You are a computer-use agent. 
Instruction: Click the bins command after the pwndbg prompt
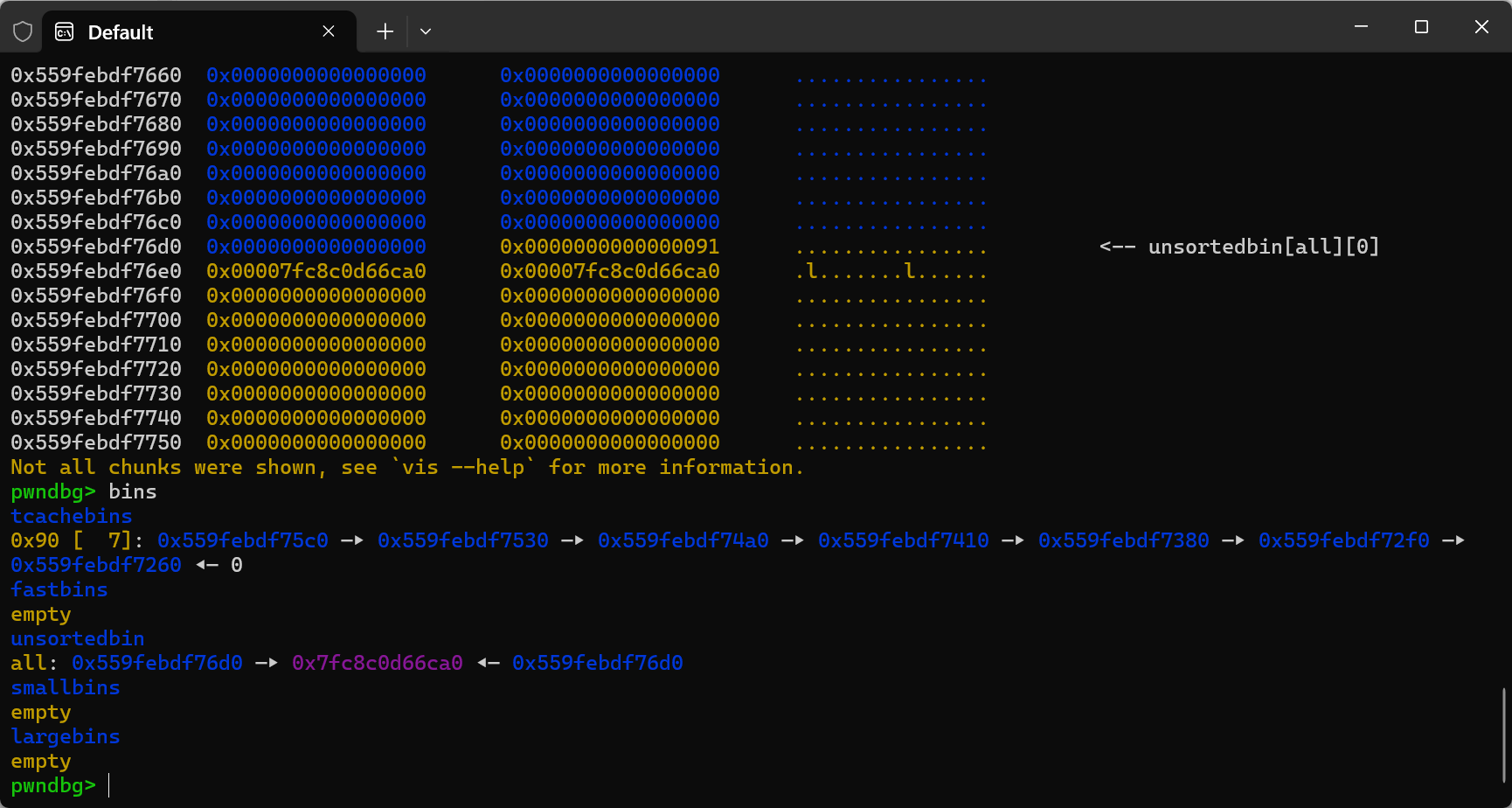click(x=132, y=491)
